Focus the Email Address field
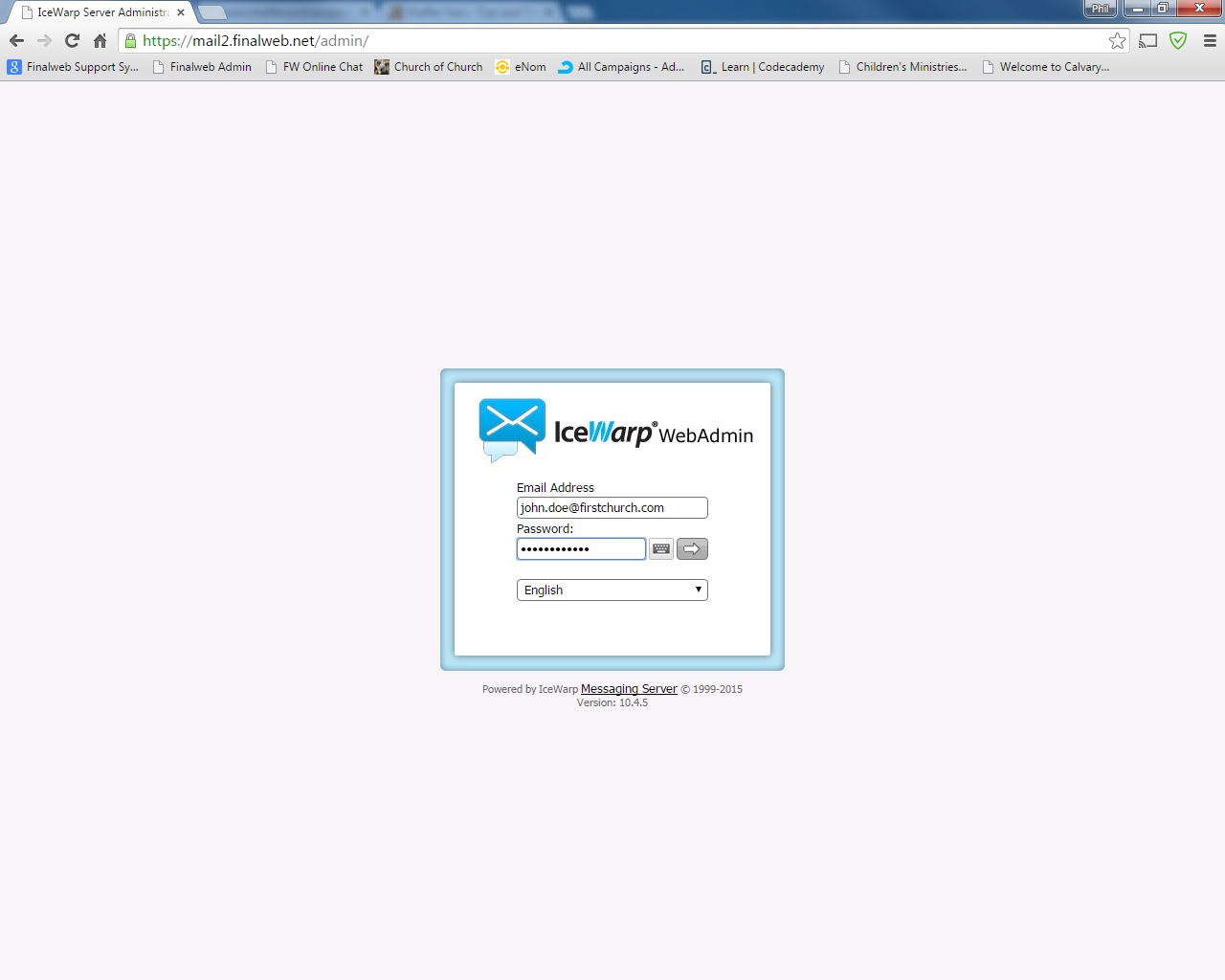 (612, 508)
